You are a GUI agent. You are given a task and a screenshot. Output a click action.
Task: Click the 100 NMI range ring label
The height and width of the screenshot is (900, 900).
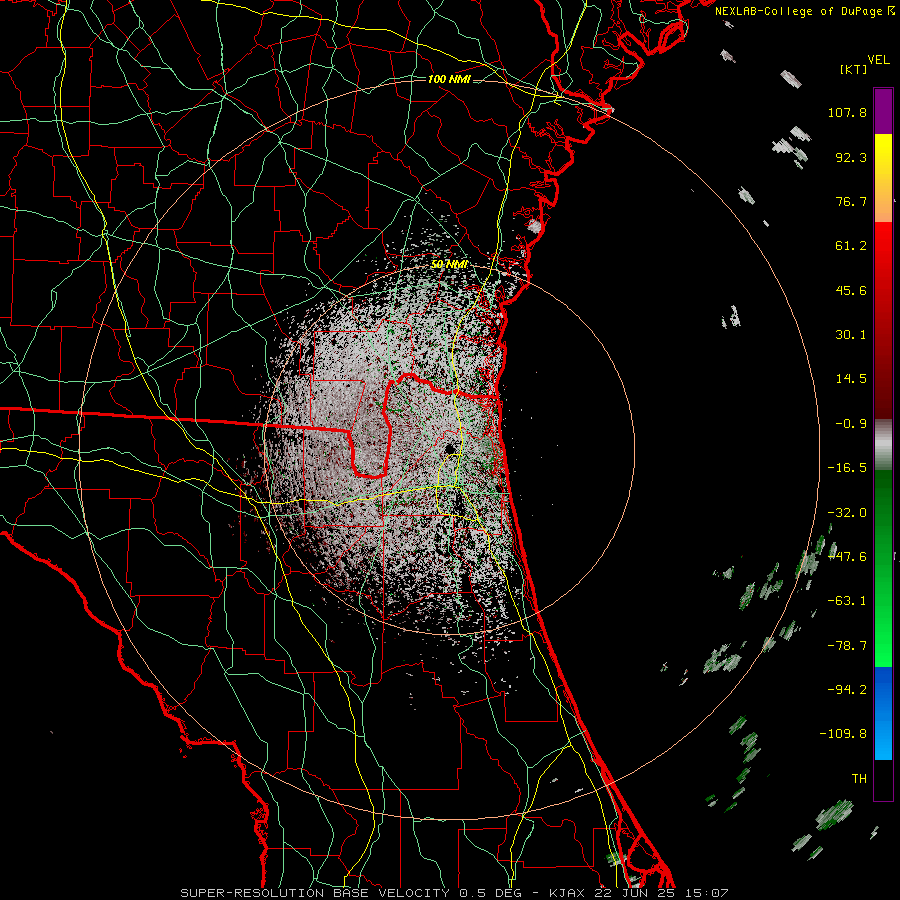tap(449, 79)
